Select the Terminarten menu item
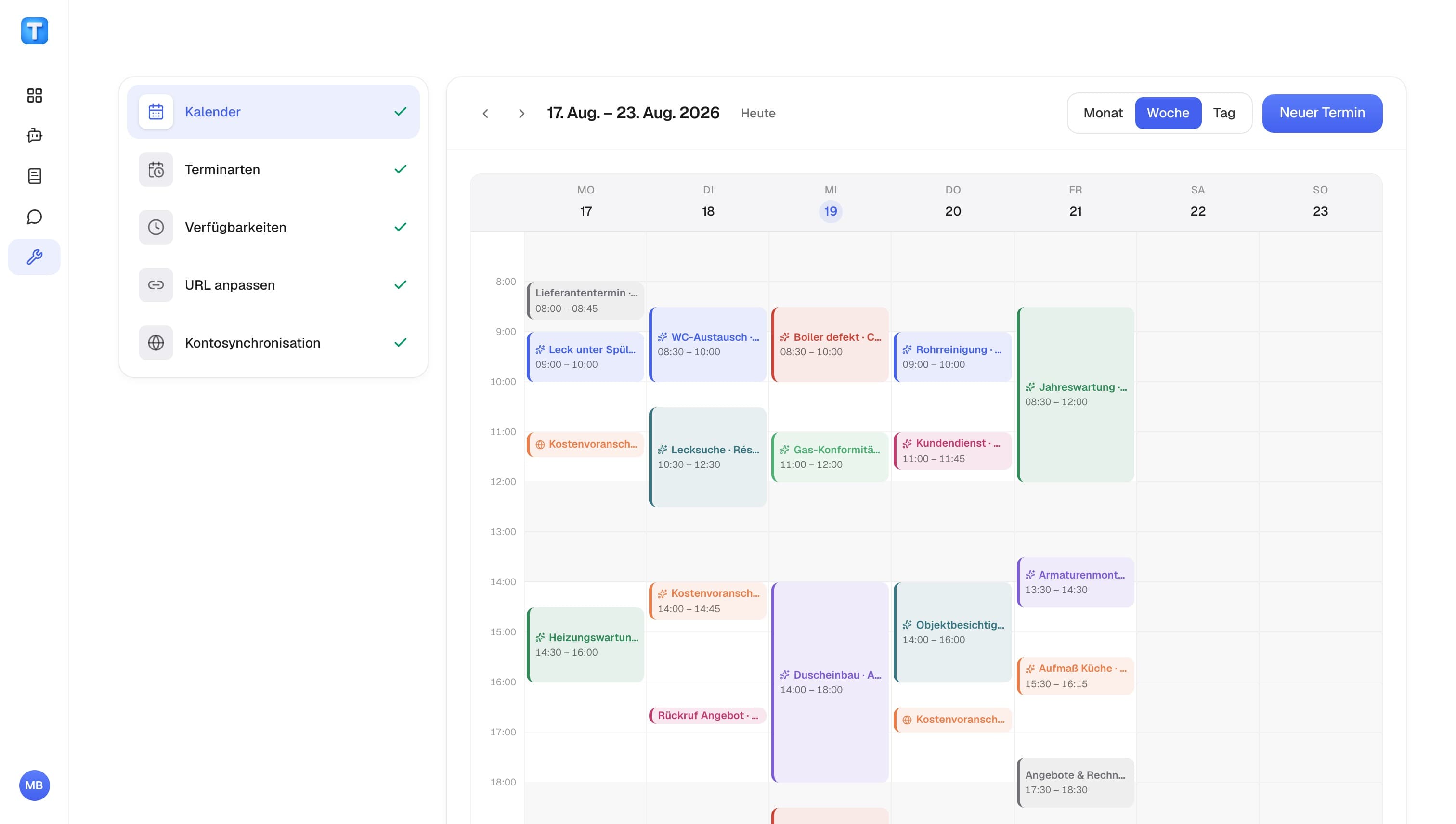This screenshot has height=824, width=1456. point(273,169)
